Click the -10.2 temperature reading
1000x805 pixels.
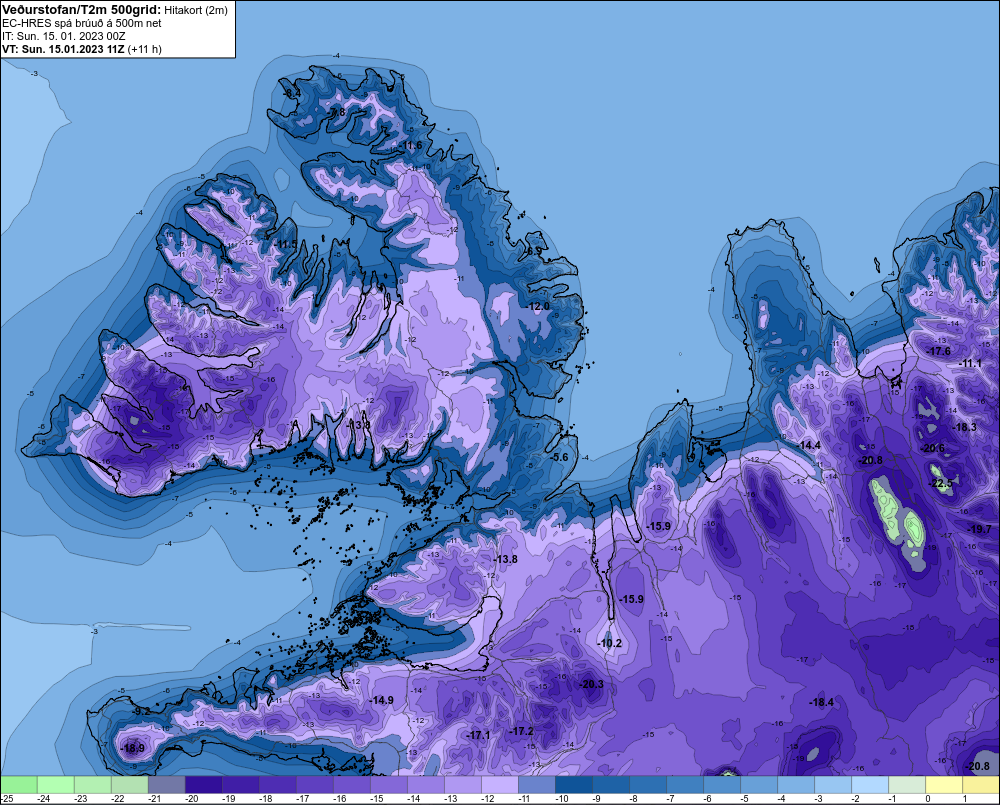(x=610, y=643)
